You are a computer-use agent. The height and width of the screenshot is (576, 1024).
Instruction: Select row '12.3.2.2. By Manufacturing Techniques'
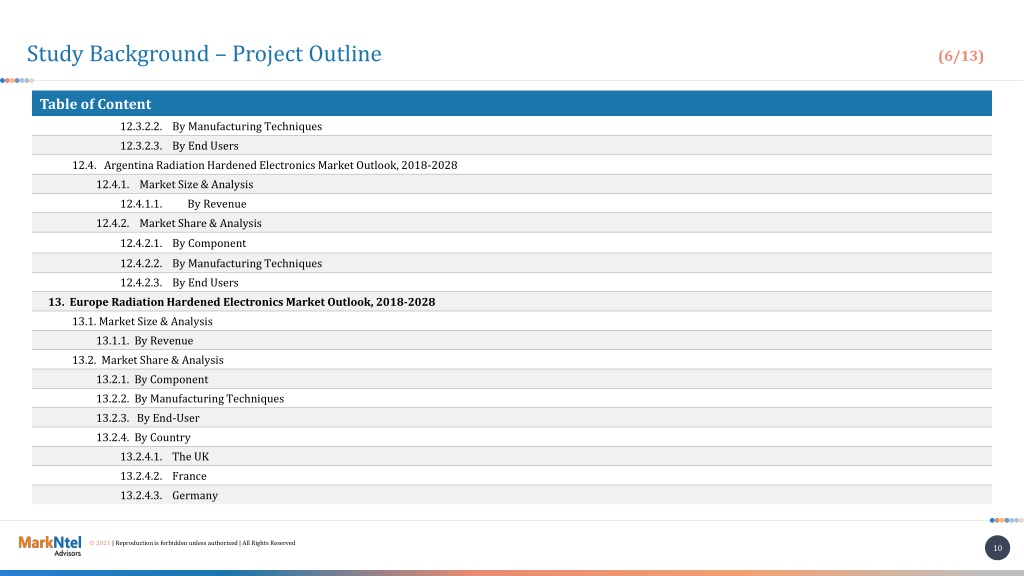point(512,126)
